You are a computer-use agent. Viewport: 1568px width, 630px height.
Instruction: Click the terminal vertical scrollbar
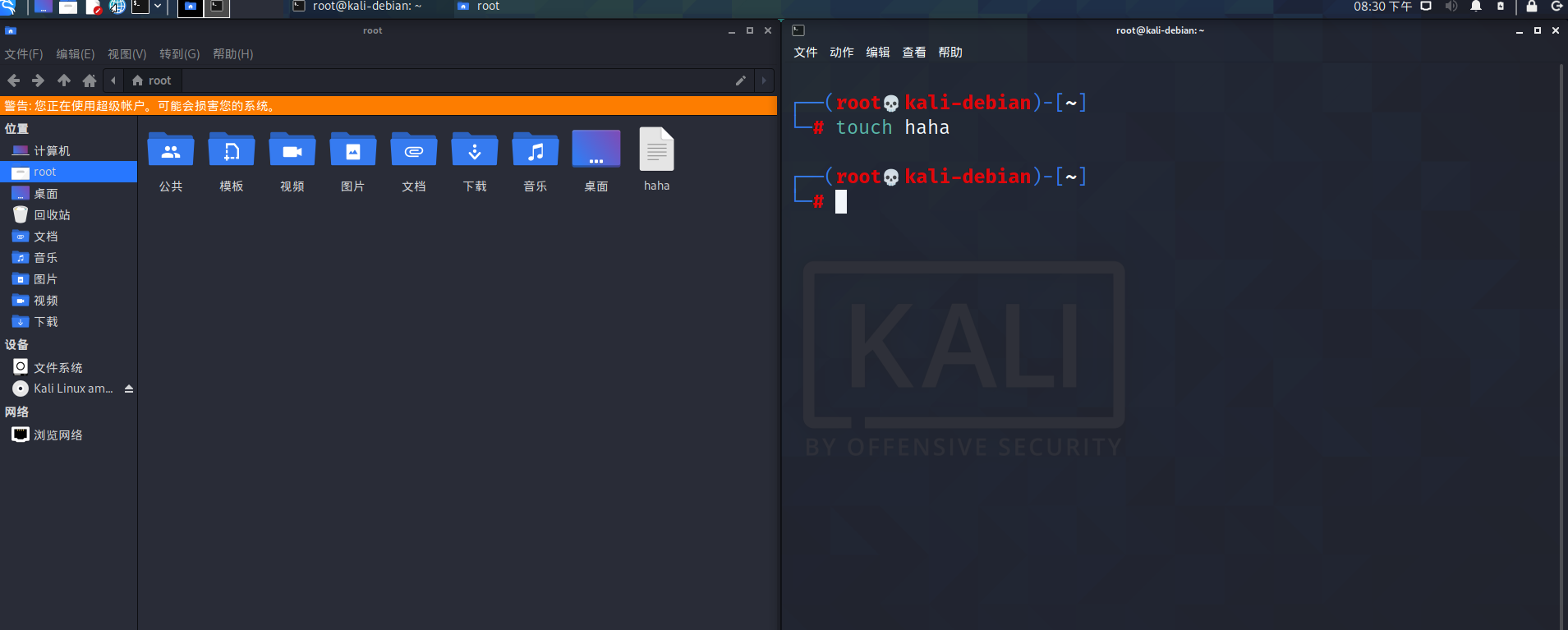click(x=1561, y=345)
